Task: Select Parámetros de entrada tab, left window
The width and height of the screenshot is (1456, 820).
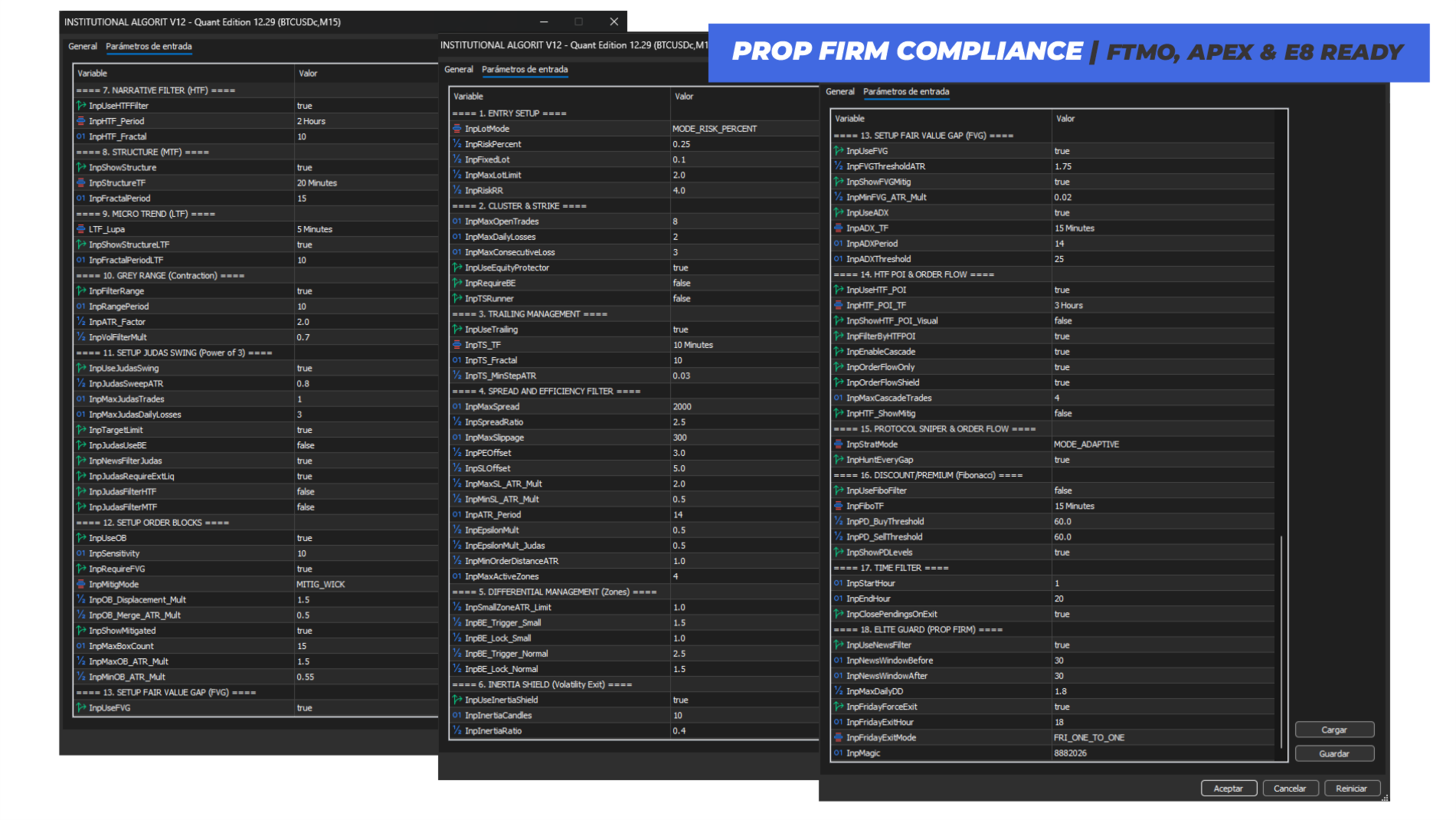Action: [x=149, y=47]
